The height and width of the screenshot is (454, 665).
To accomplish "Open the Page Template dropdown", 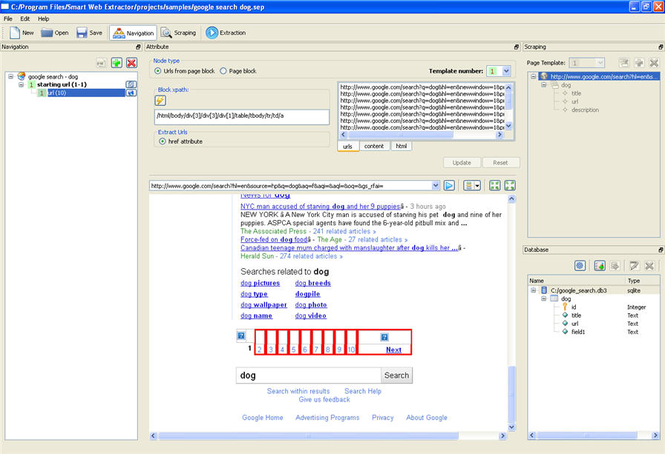I will (x=600, y=63).
